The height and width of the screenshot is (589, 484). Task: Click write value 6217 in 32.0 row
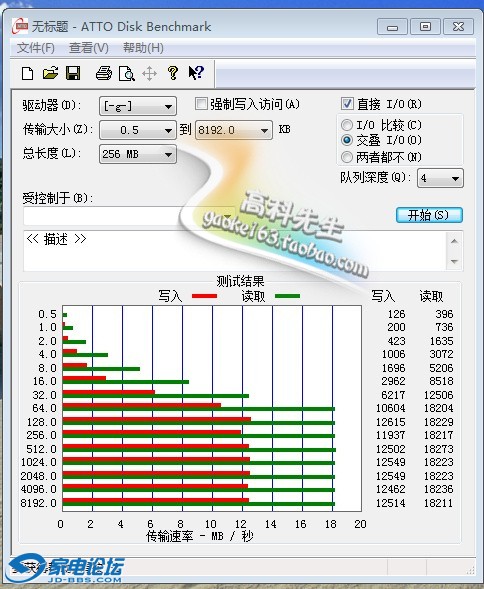click(393, 395)
